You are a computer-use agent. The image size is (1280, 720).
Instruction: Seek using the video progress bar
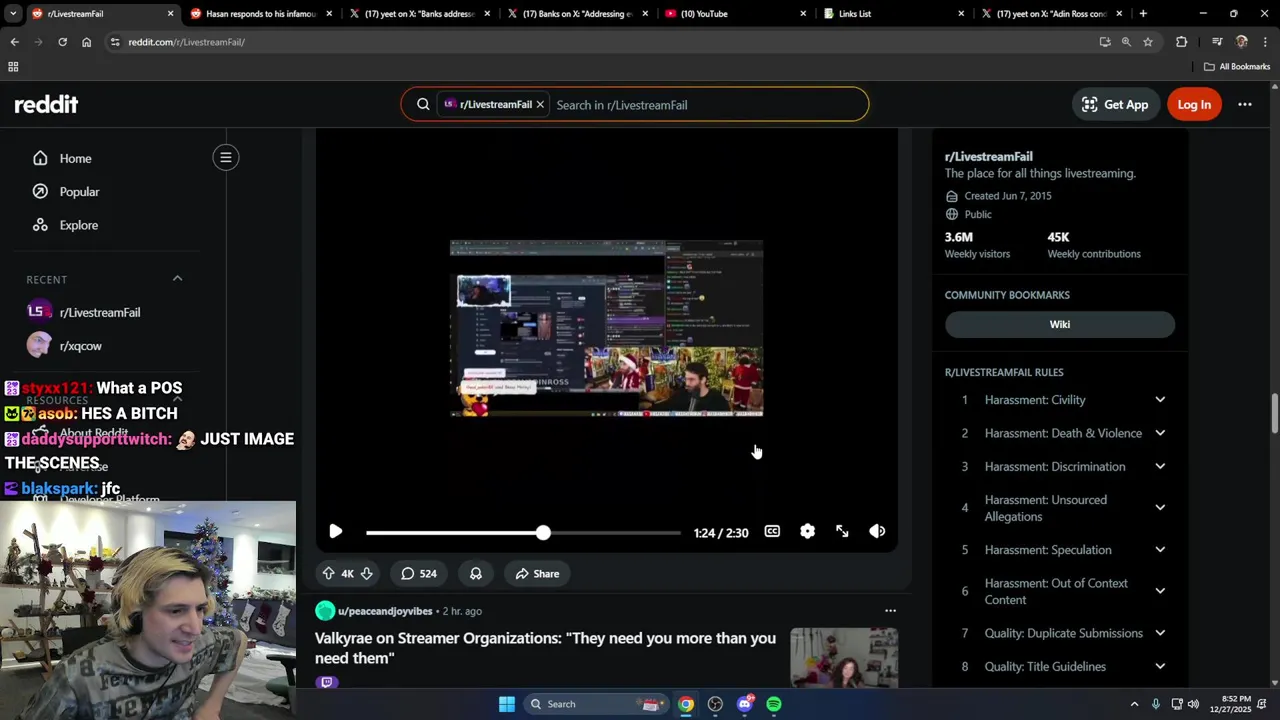click(523, 533)
